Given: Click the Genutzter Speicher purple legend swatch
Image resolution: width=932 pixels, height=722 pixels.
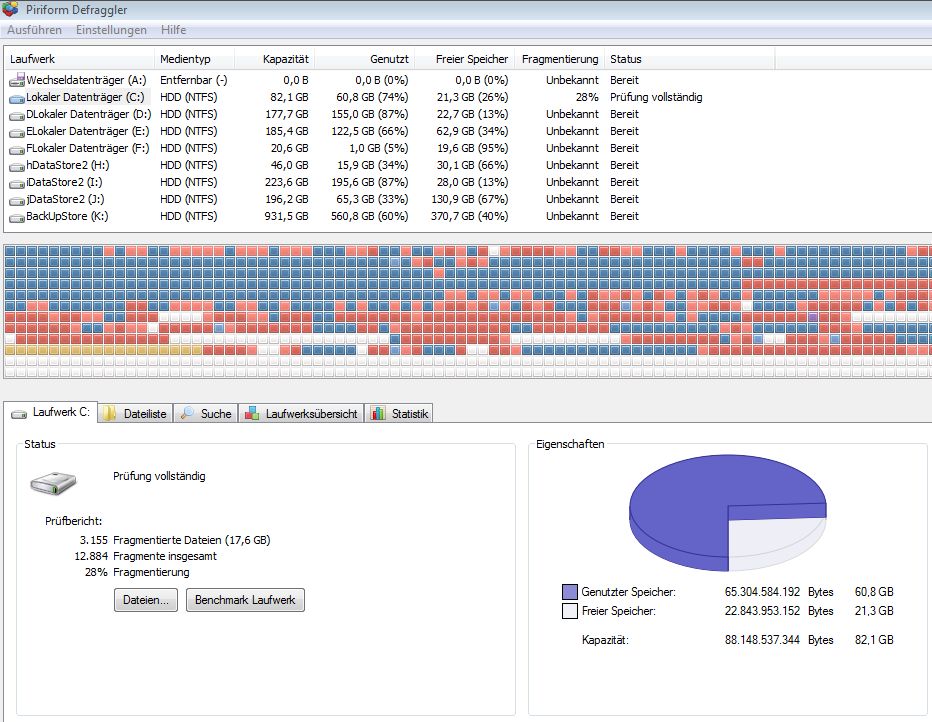Looking at the screenshot, I should click(x=570, y=592).
